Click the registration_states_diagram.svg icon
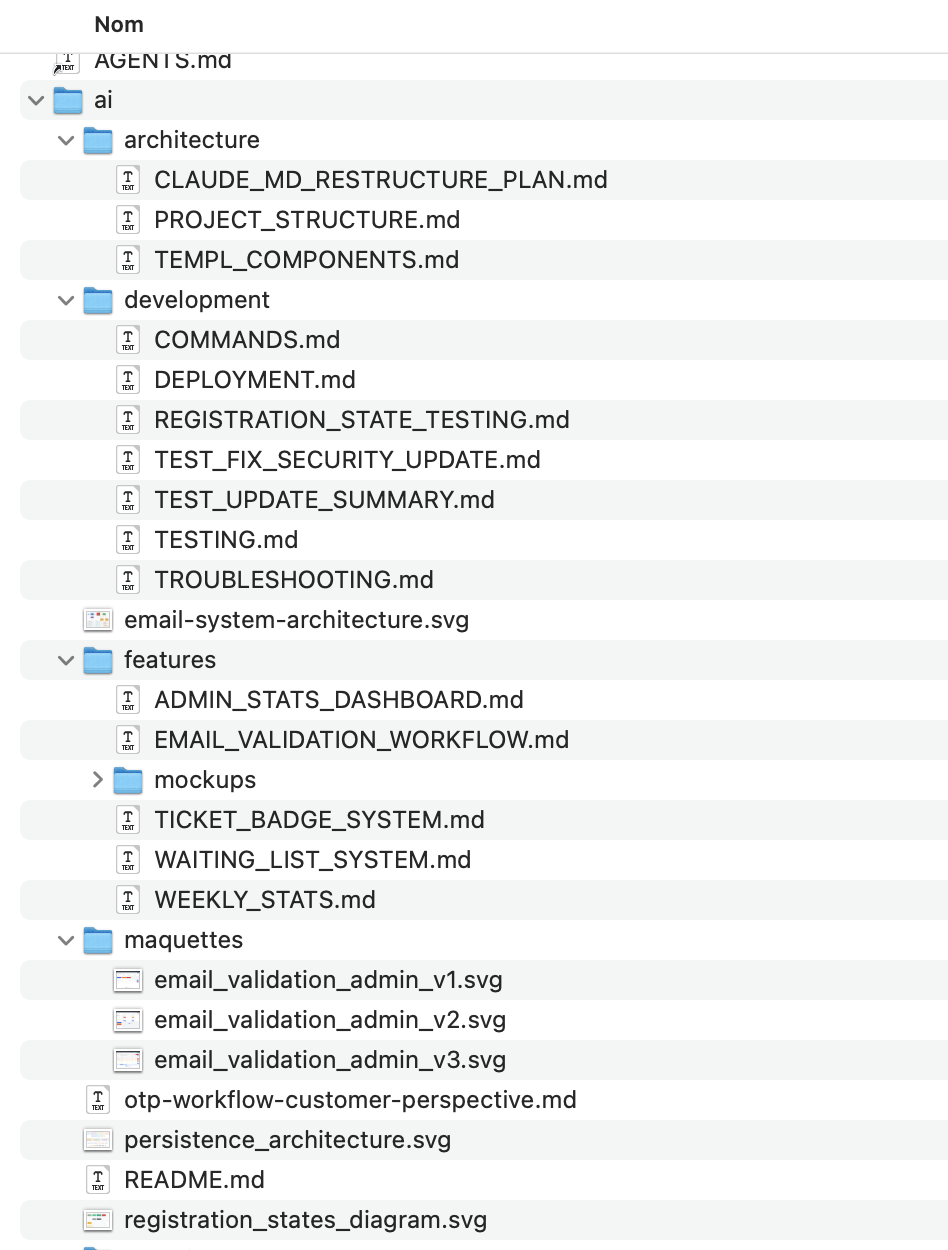This screenshot has width=948, height=1250. coord(98,1220)
